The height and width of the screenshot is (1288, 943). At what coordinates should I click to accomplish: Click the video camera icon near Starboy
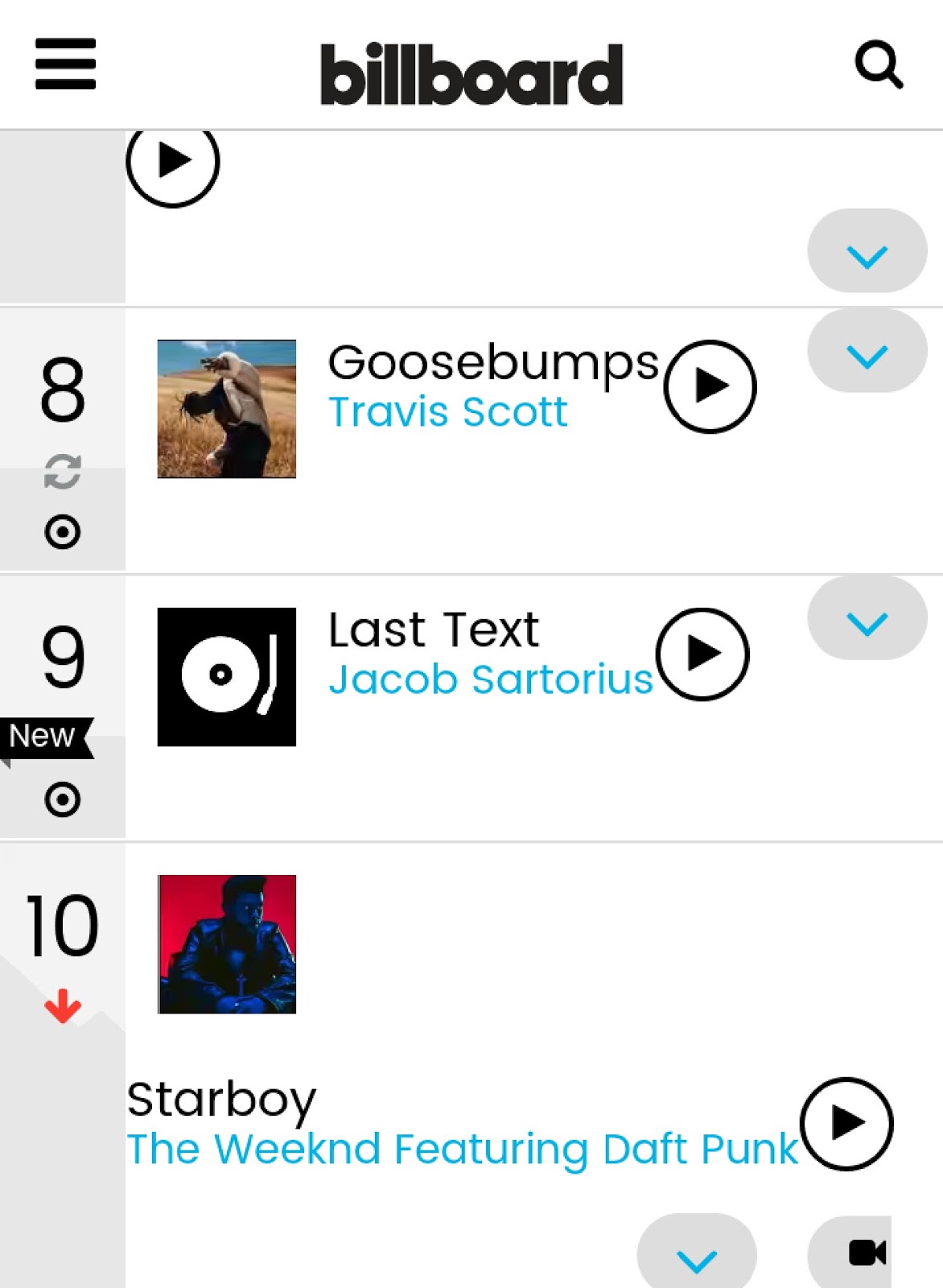866,1253
